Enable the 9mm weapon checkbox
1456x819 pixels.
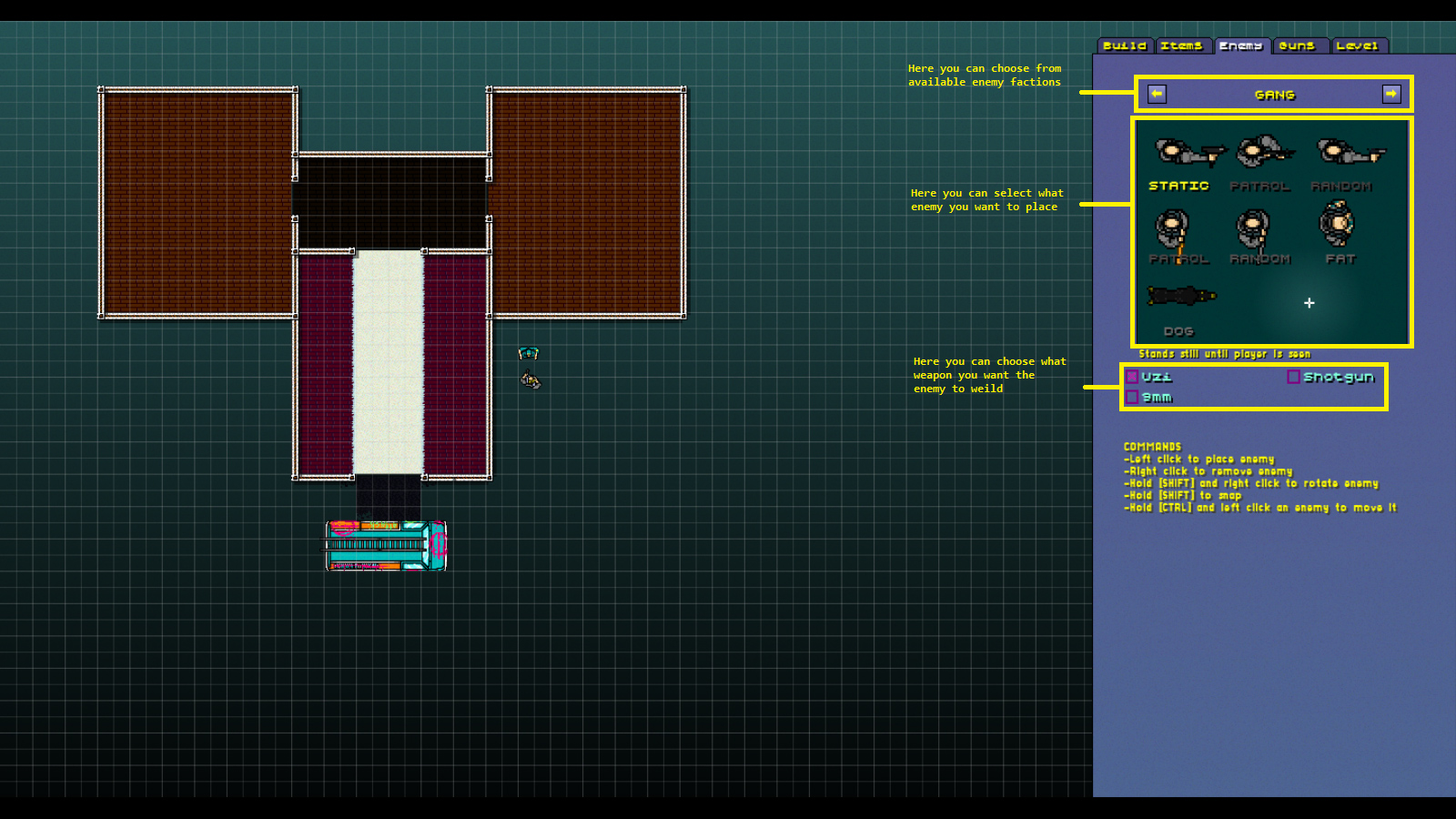point(1132,398)
